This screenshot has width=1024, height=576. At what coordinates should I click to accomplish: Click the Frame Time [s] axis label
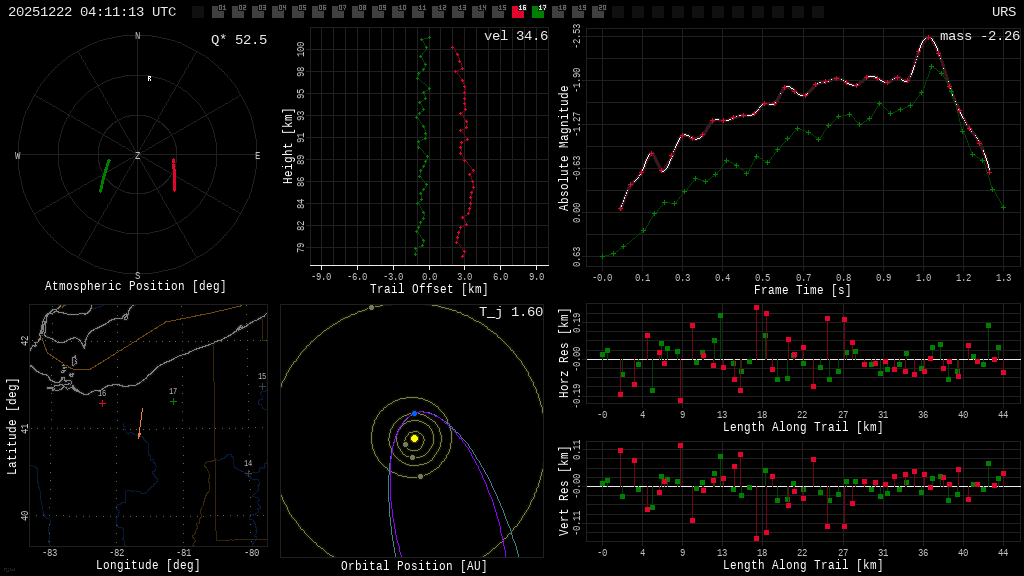(x=803, y=290)
